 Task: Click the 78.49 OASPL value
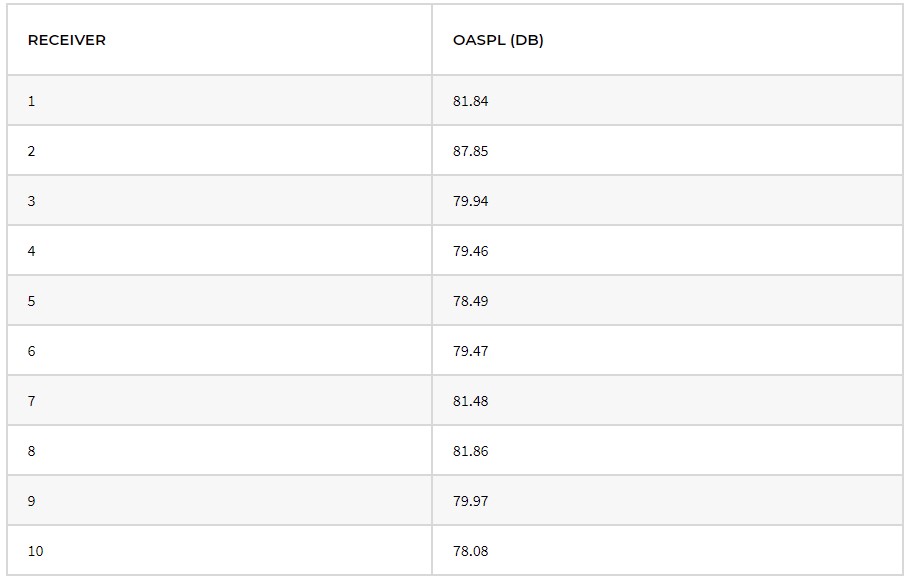point(470,300)
